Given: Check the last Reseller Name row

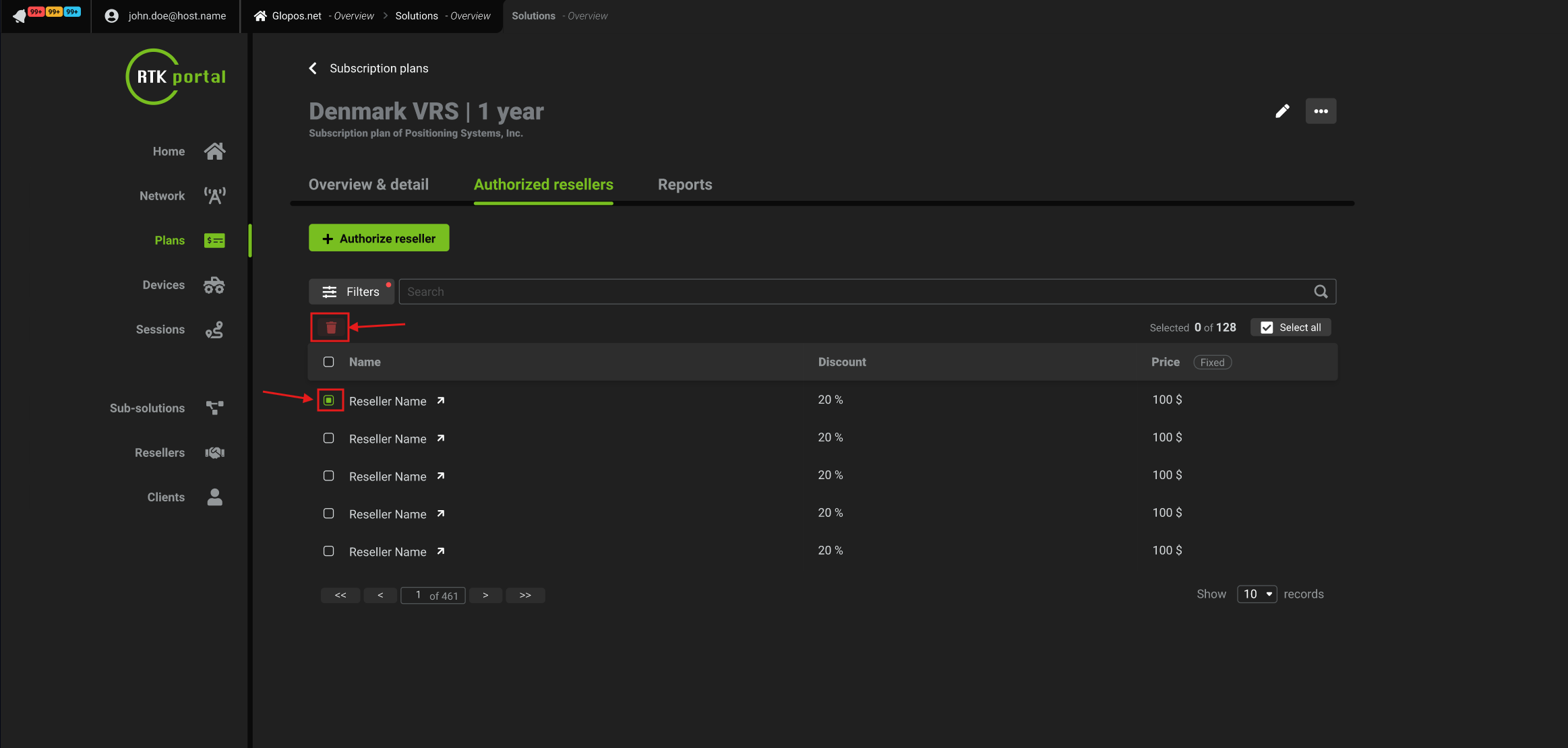Looking at the screenshot, I should point(328,551).
